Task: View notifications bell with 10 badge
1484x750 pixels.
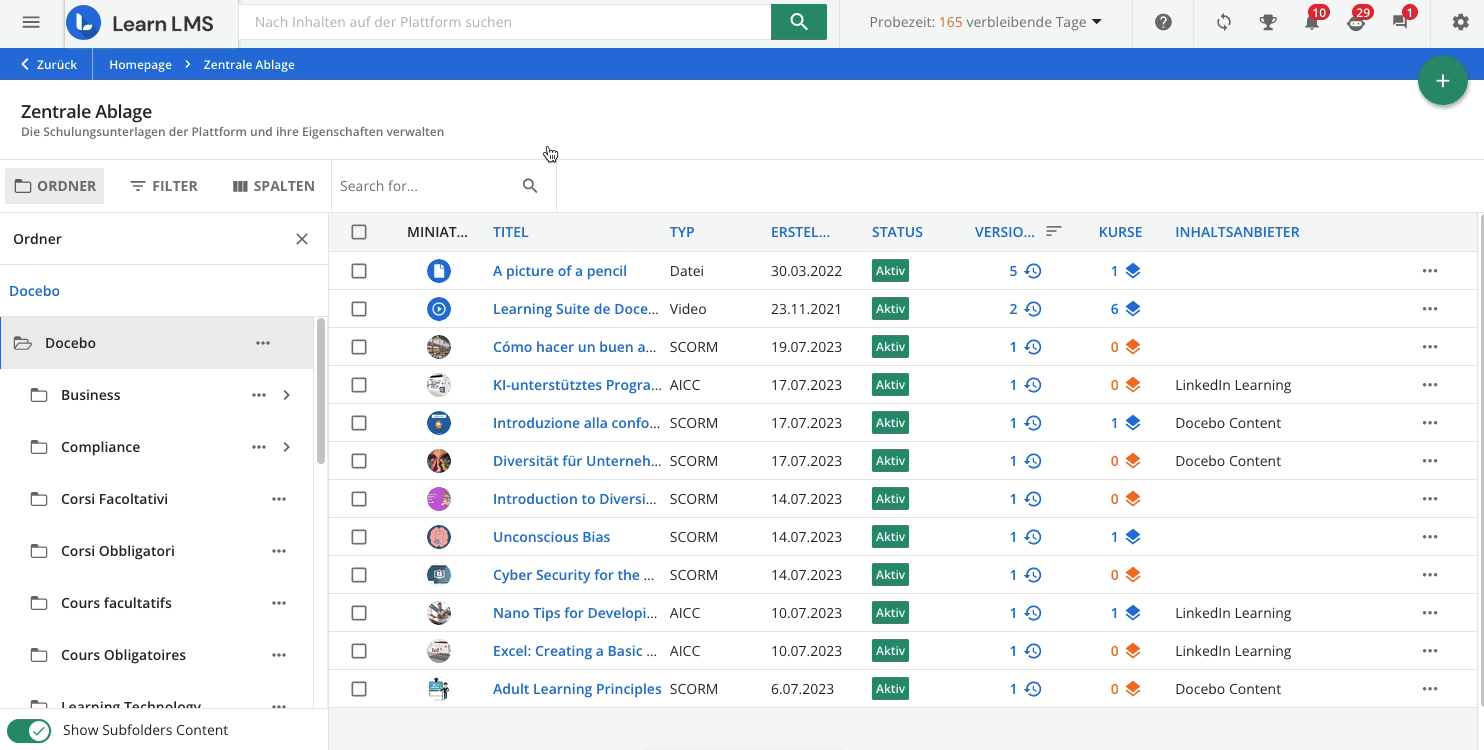Action: click(1312, 22)
